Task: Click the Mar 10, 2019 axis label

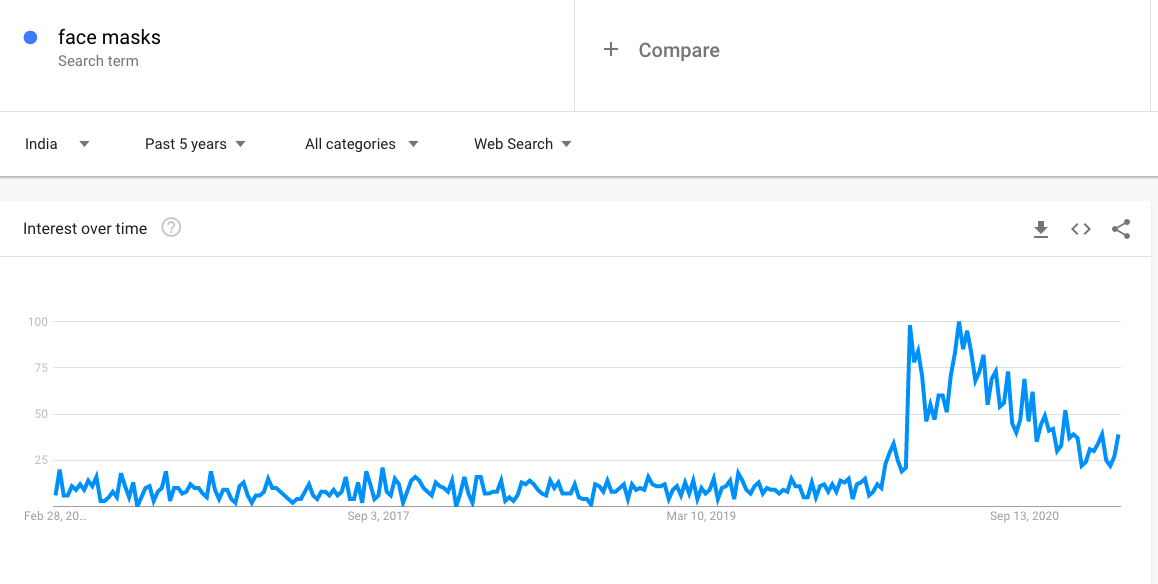Action: pos(701,516)
